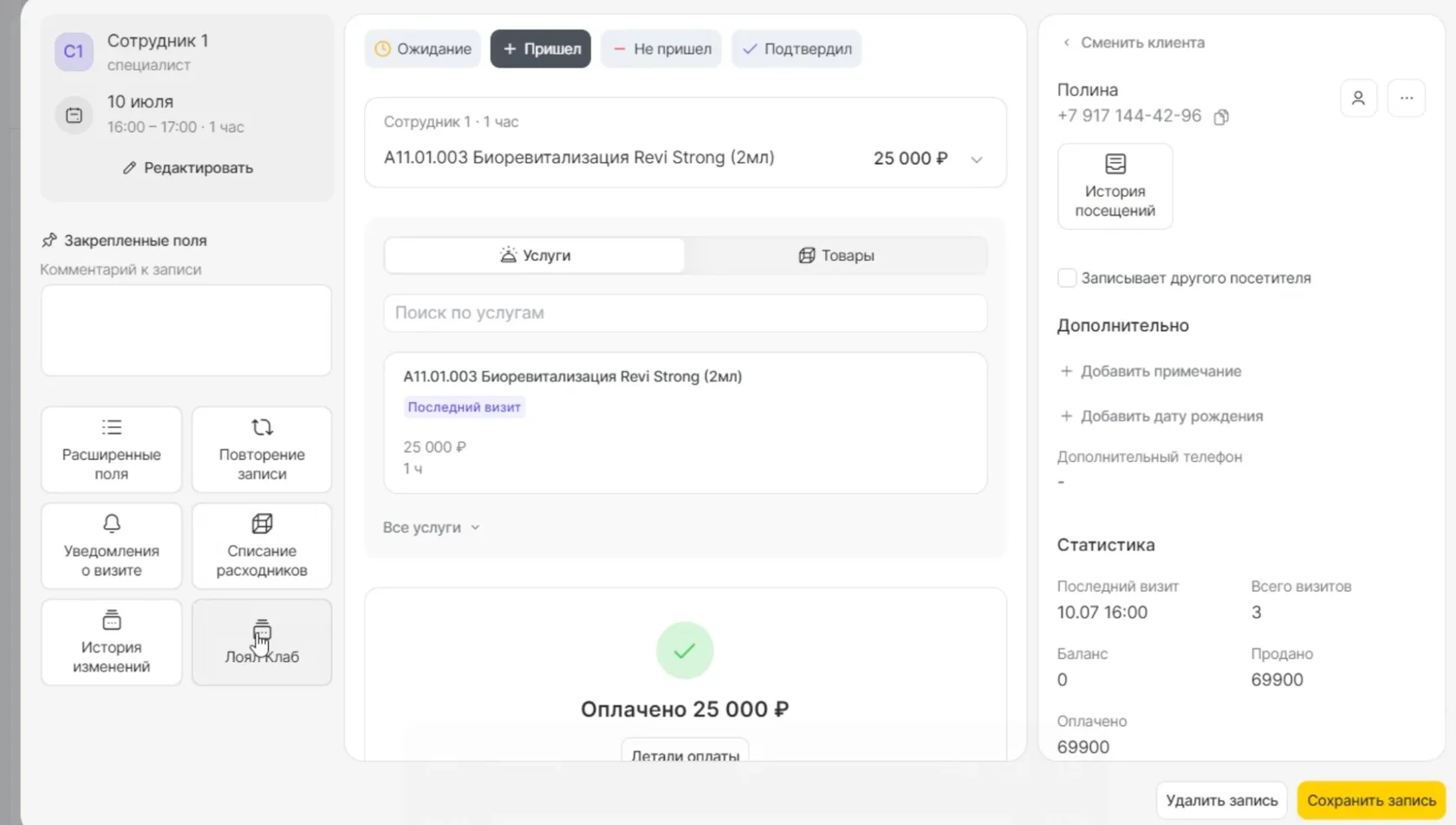Click Удалить запись button
1456x825 pixels.
[x=1222, y=801]
